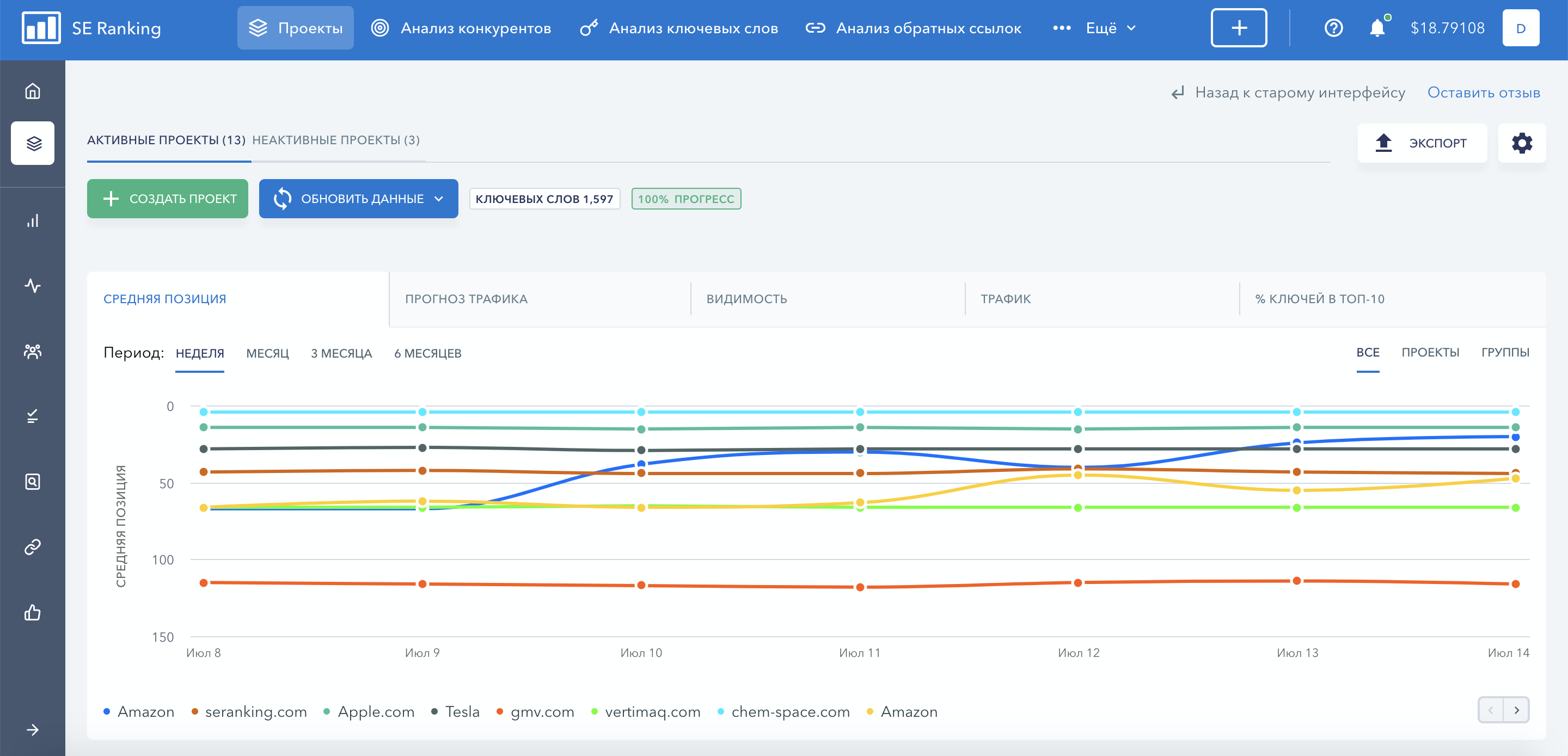This screenshot has width=1568, height=756.
Task: Switch to Неактивные проекты tab
Action: (x=335, y=140)
